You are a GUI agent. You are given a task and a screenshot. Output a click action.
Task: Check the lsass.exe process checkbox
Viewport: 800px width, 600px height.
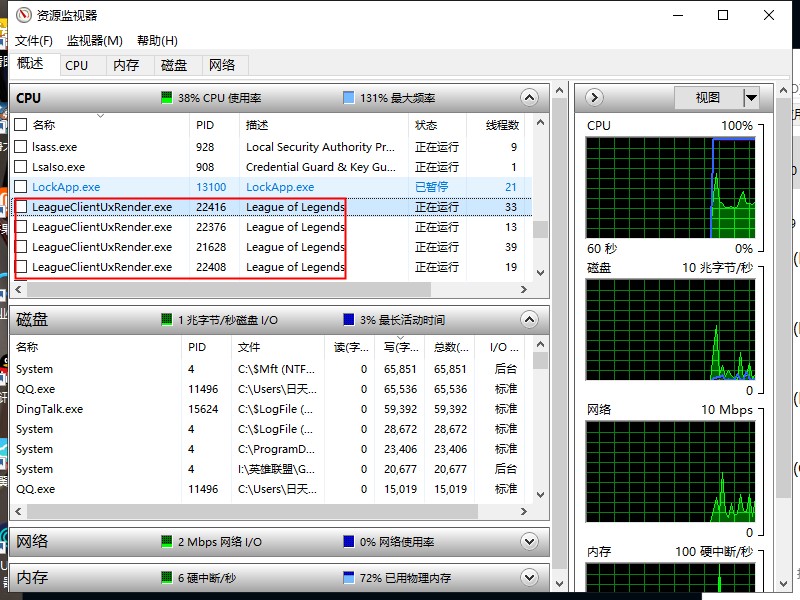click(21, 147)
